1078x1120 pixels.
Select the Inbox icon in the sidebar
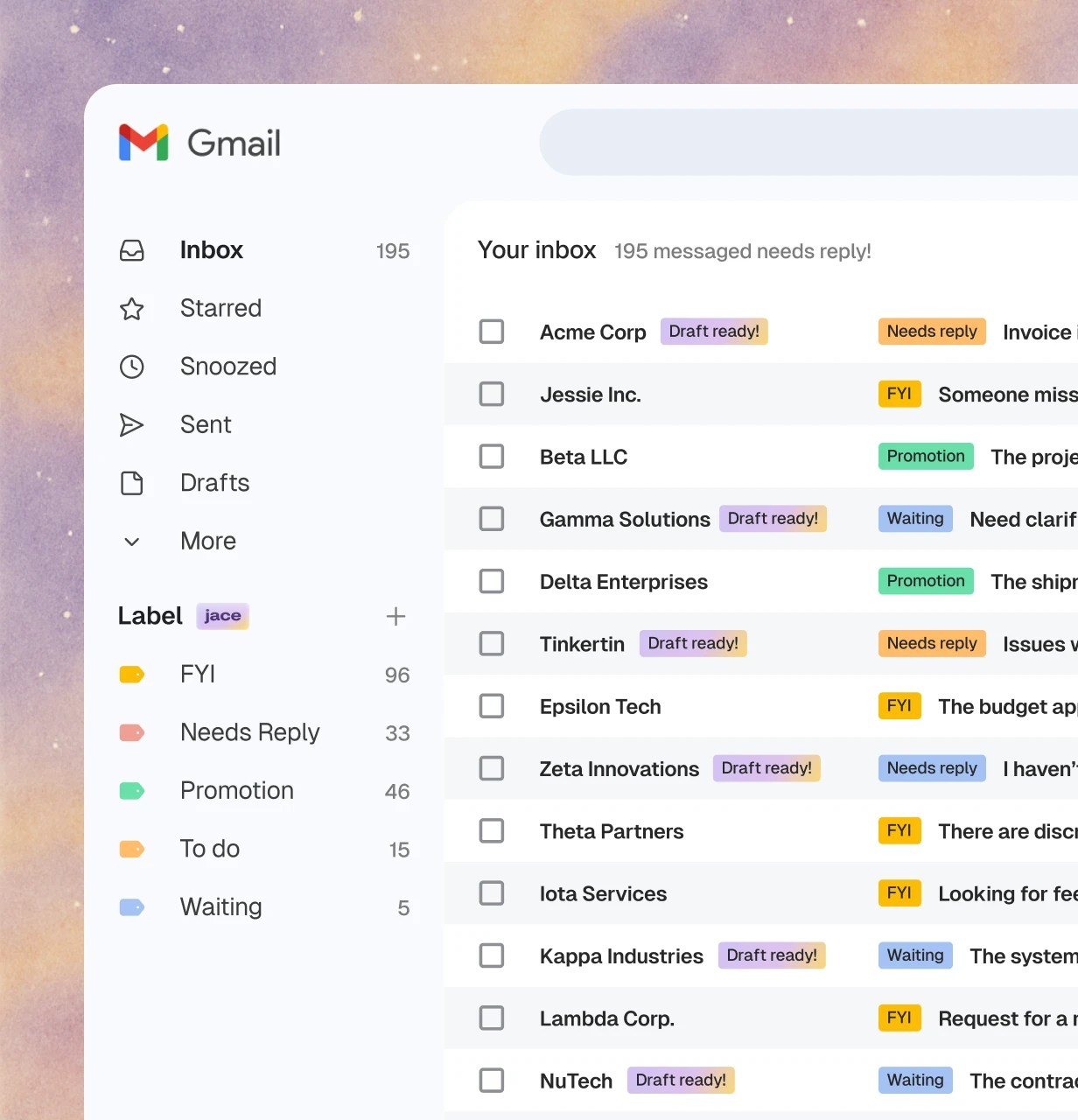point(132,250)
